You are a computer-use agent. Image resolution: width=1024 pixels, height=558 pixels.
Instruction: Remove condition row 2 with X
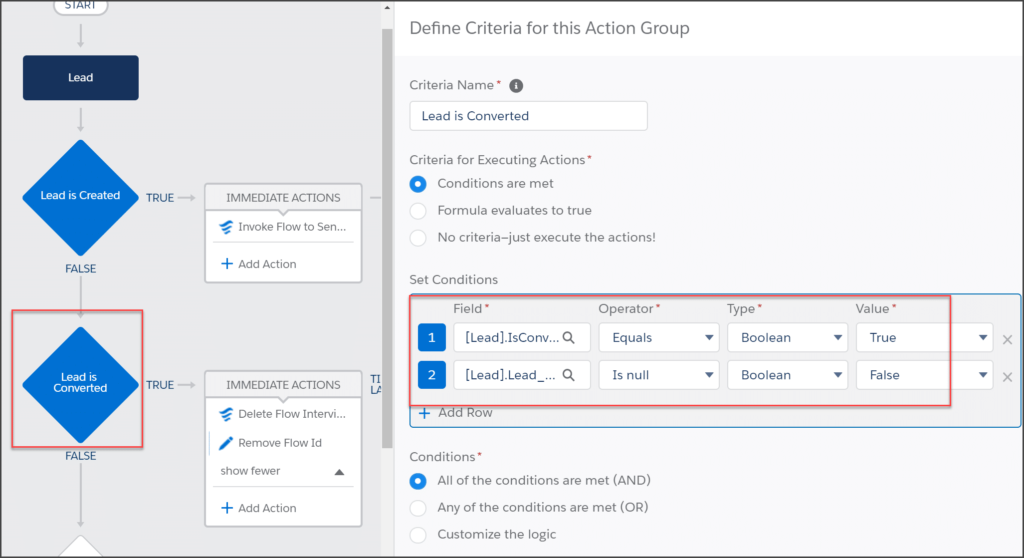point(1007,377)
